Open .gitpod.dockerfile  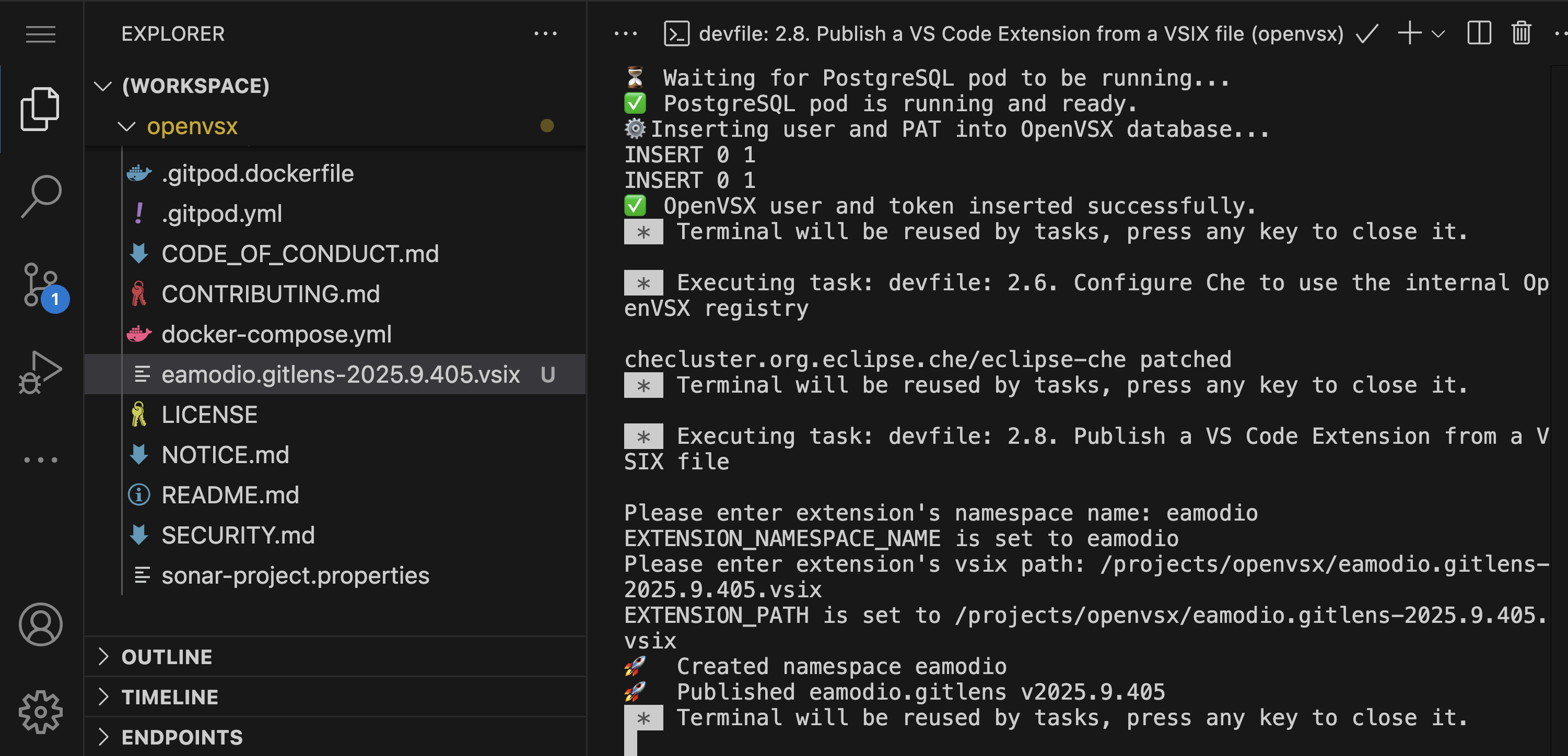click(335, 174)
